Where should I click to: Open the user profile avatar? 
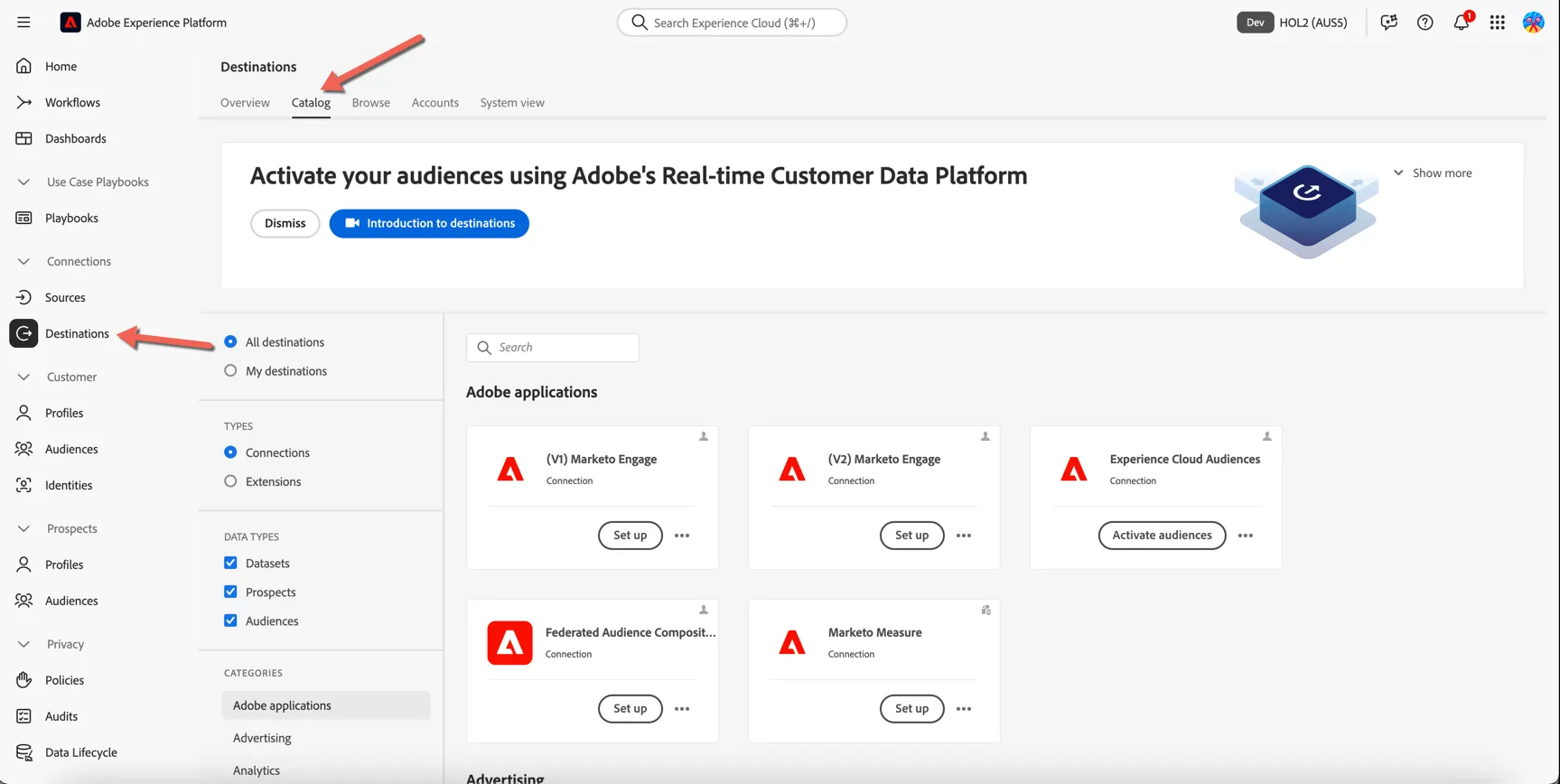point(1533,23)
